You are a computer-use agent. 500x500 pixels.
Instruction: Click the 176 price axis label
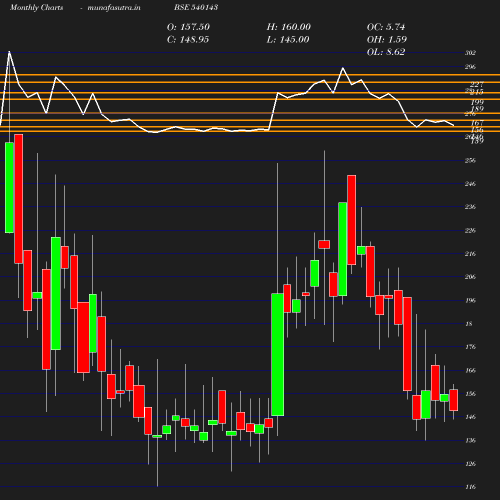pyautogui.click(x=470, y=347)
